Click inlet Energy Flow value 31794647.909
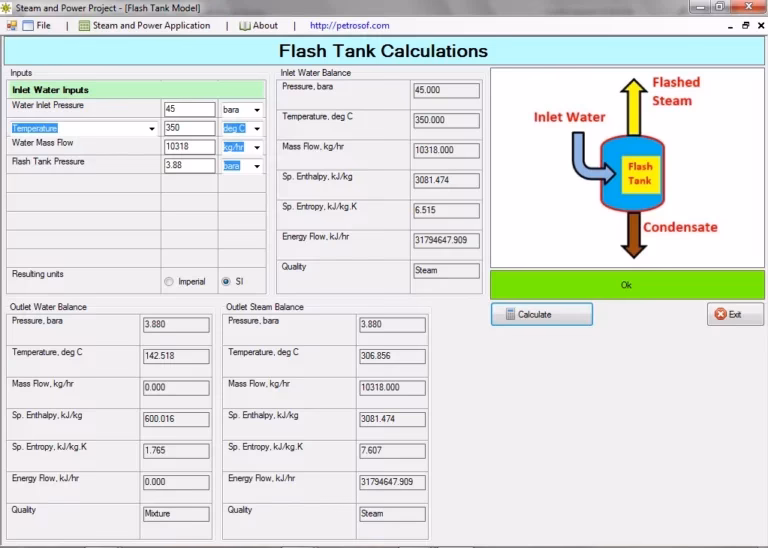768x548 pixels. pos(446,240)
